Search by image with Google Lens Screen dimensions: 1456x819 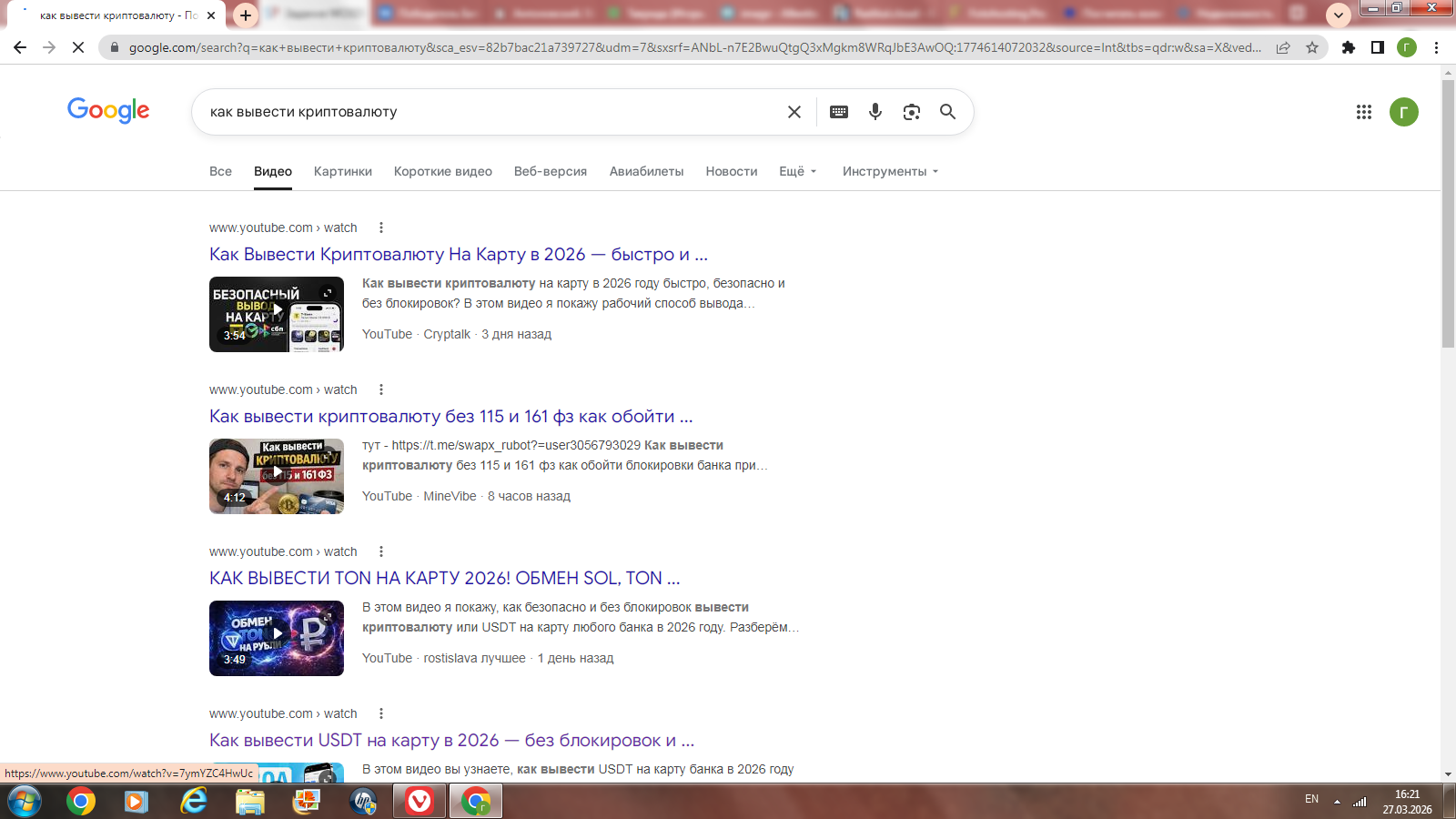tap(912, 112)
